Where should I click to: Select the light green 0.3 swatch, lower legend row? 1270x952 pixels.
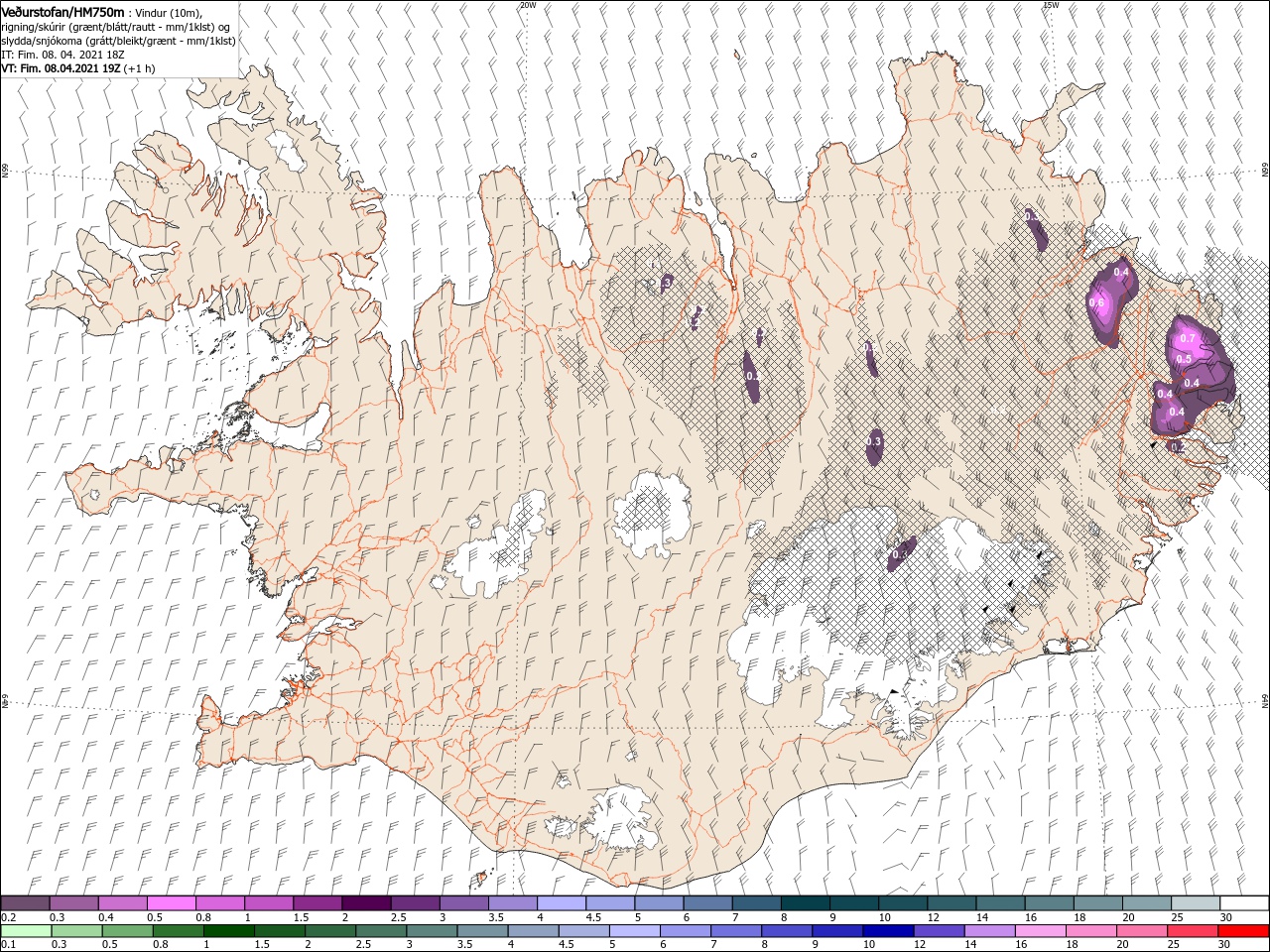[76, 931]
